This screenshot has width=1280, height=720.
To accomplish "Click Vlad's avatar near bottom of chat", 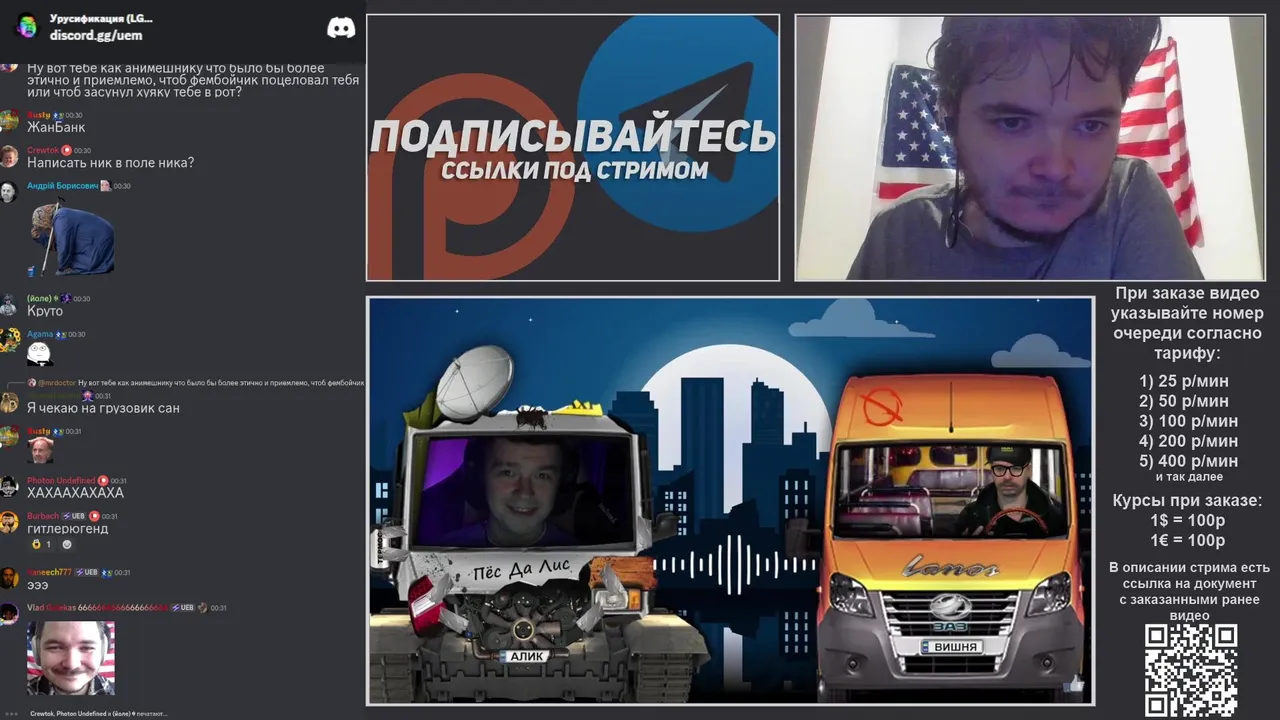I will (x=9, y=613).
